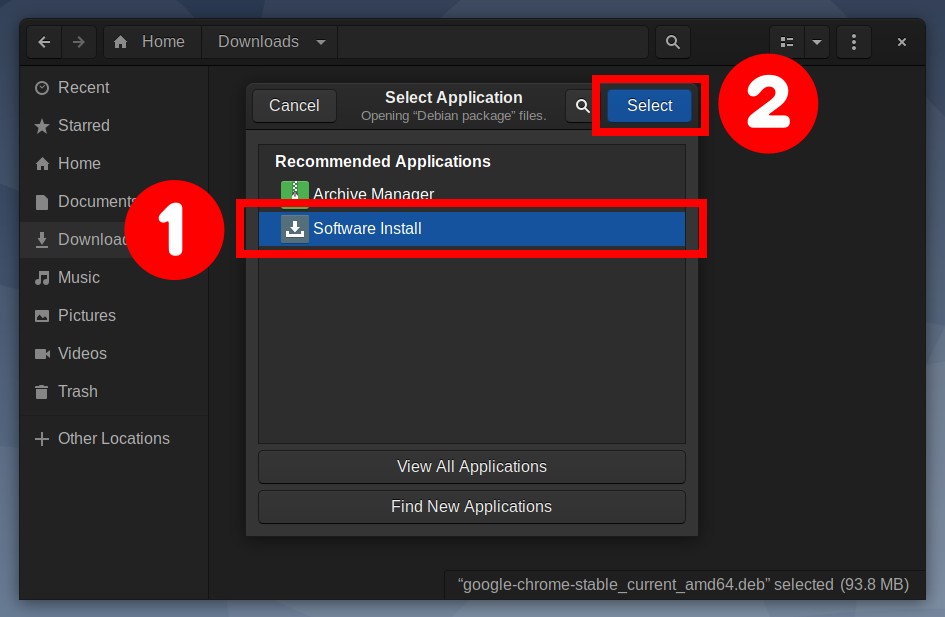
Task: Go to Home in the sidebar
Action: (x=115, y=164)
